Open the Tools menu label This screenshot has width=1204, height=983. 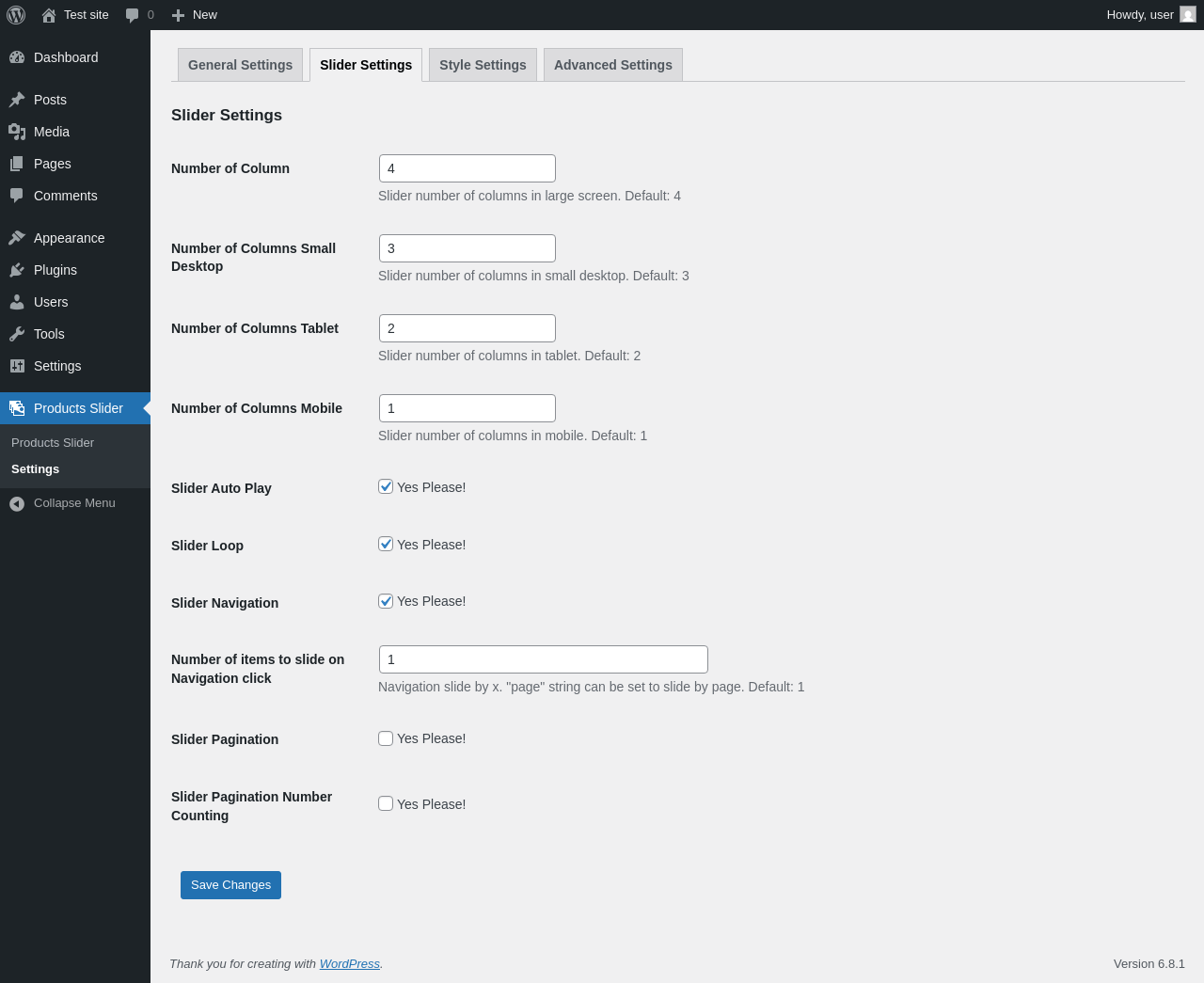(49, 334)
